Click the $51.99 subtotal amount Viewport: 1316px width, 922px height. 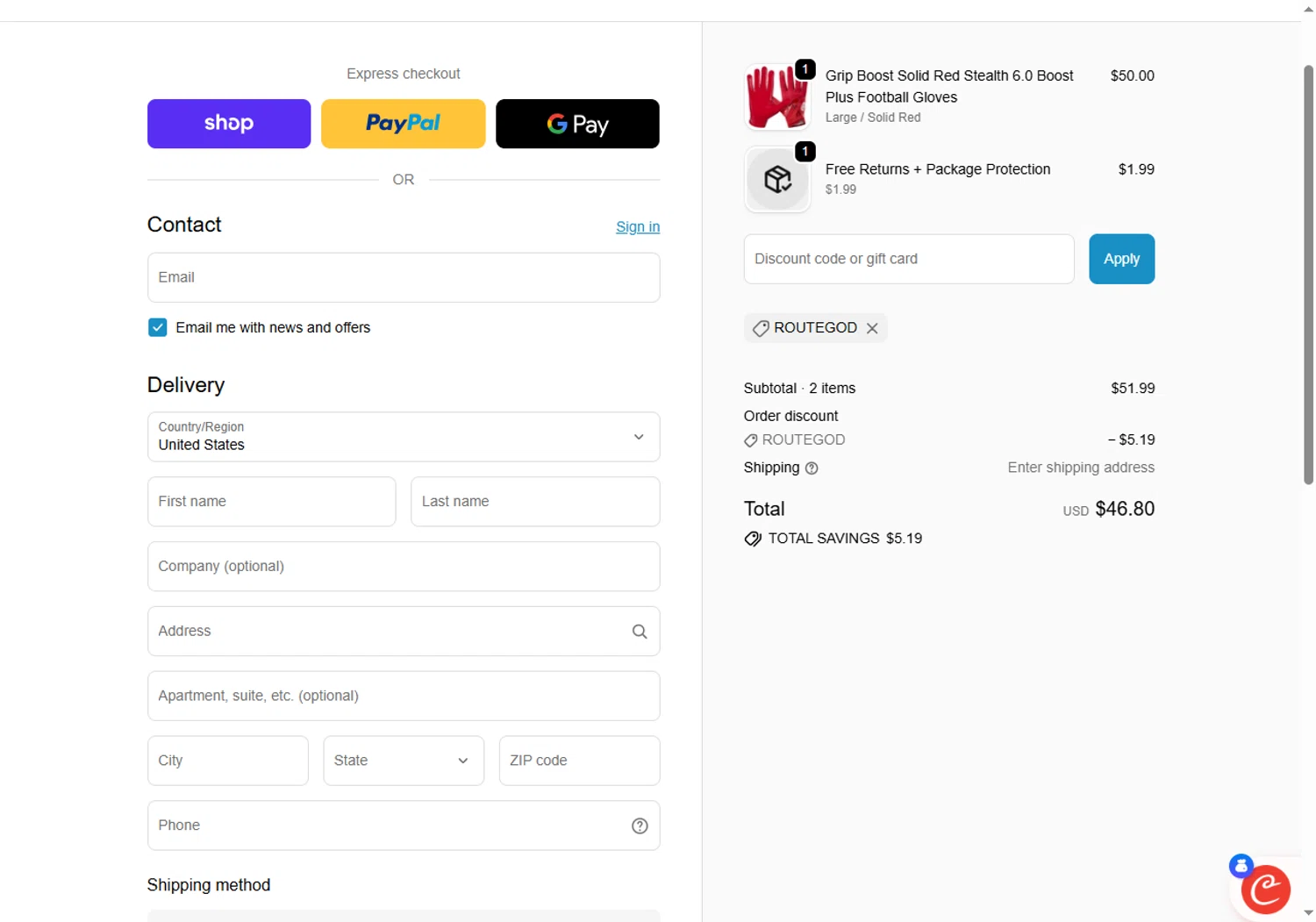(x=1133, y=388)
